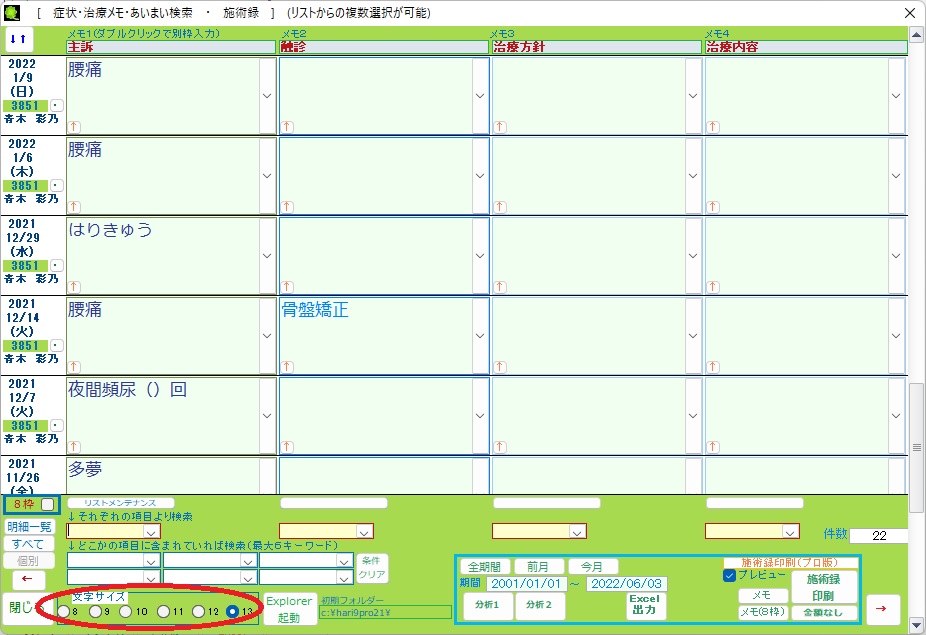Image resolution: width=926 pixels, height=635 pixels.
Task: Click up-arrow icon in 2022 1/9 主訴 cell
Action: [x=74, y=126]
